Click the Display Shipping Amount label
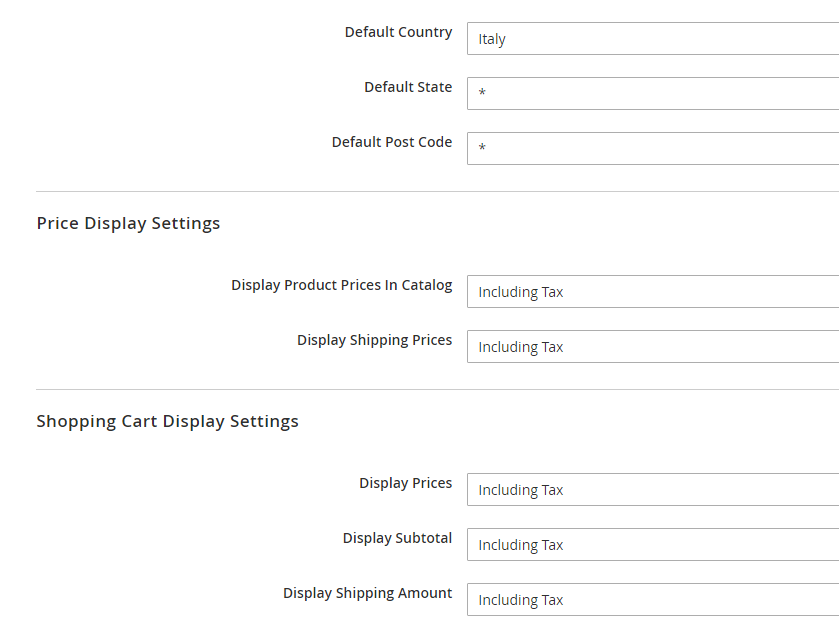This screenshot has height=628, width=839. (x=368, y=593)
